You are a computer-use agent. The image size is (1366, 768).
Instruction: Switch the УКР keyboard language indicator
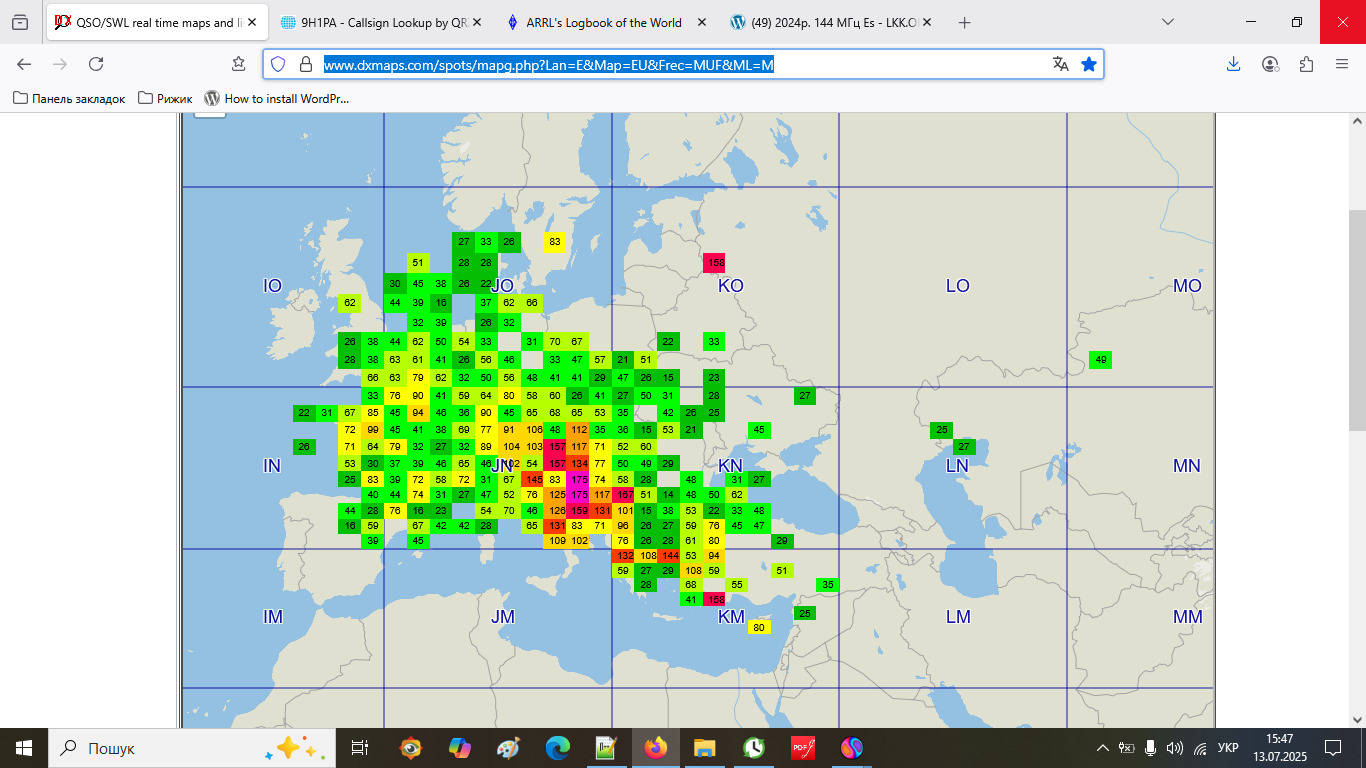tap(1228, 748)
